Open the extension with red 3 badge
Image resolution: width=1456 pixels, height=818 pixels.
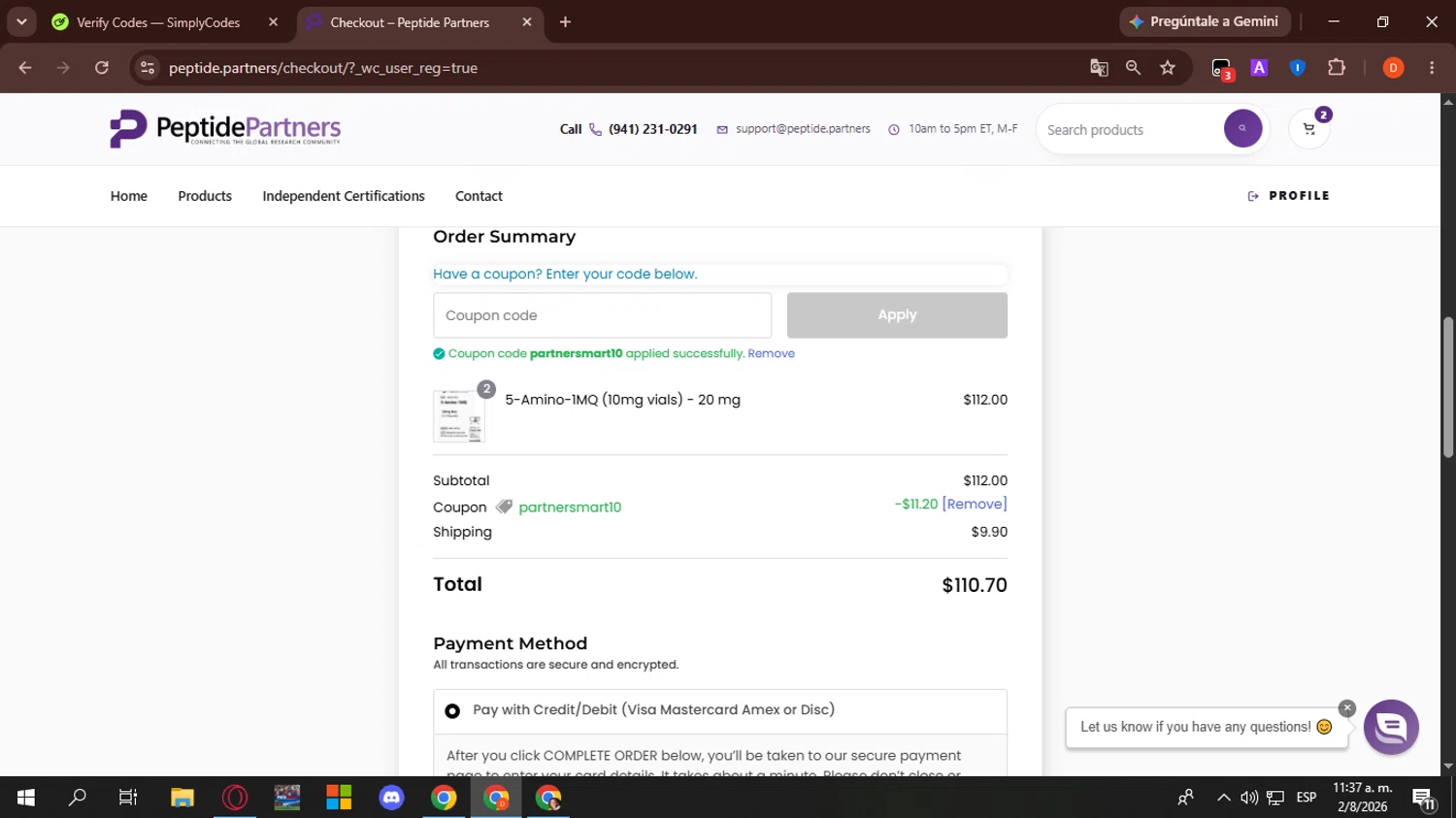click(1222, 69)
